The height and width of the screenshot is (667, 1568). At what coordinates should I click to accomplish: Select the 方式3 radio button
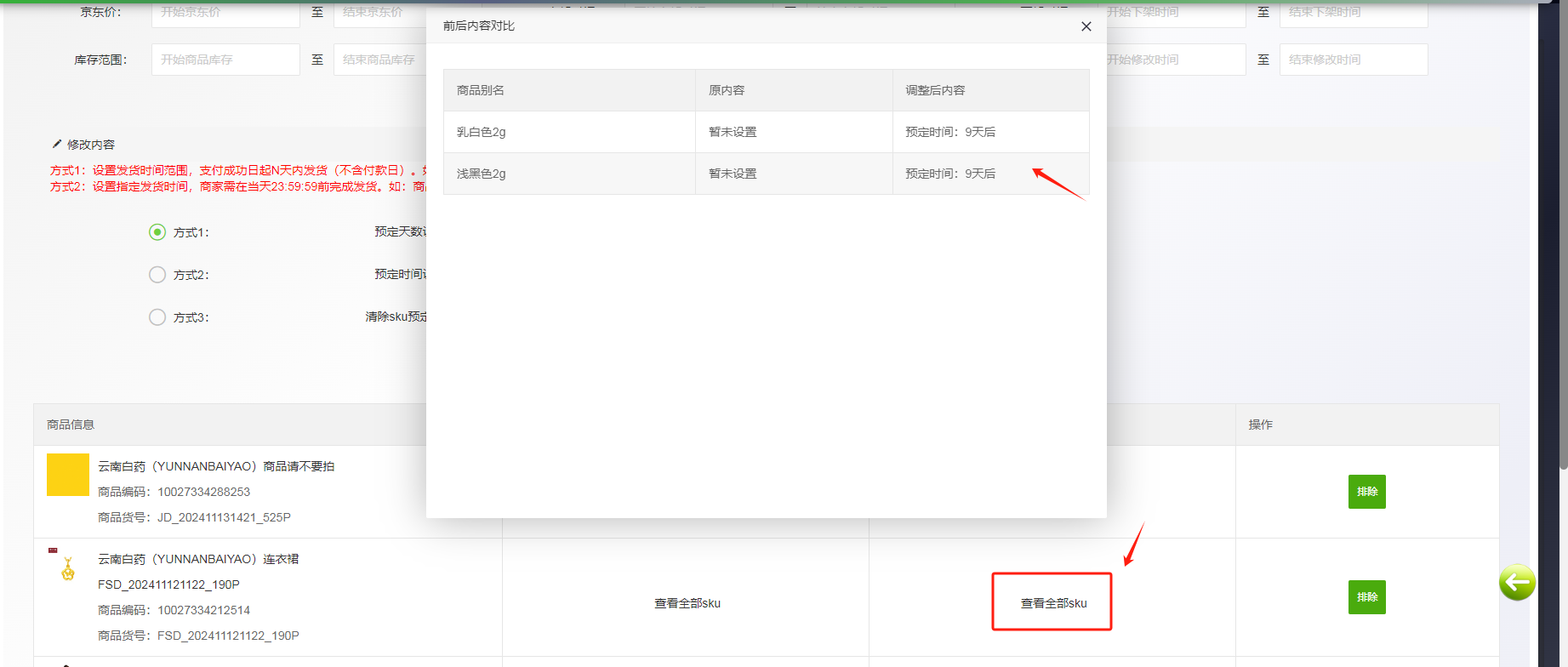click(x=157, y=317)
